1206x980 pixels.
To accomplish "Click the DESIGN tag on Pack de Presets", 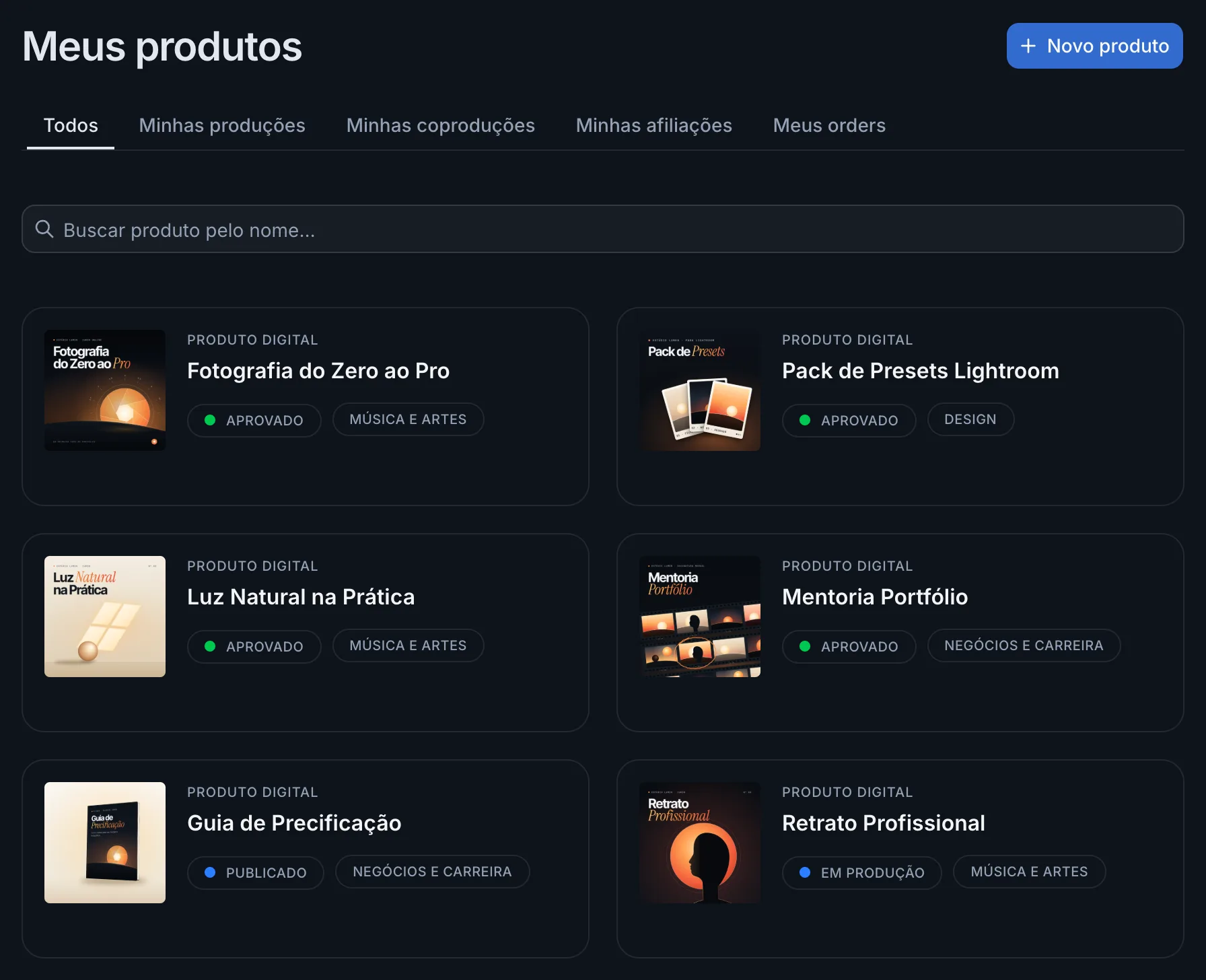I will pyautogui.click(x=970, y=419).
